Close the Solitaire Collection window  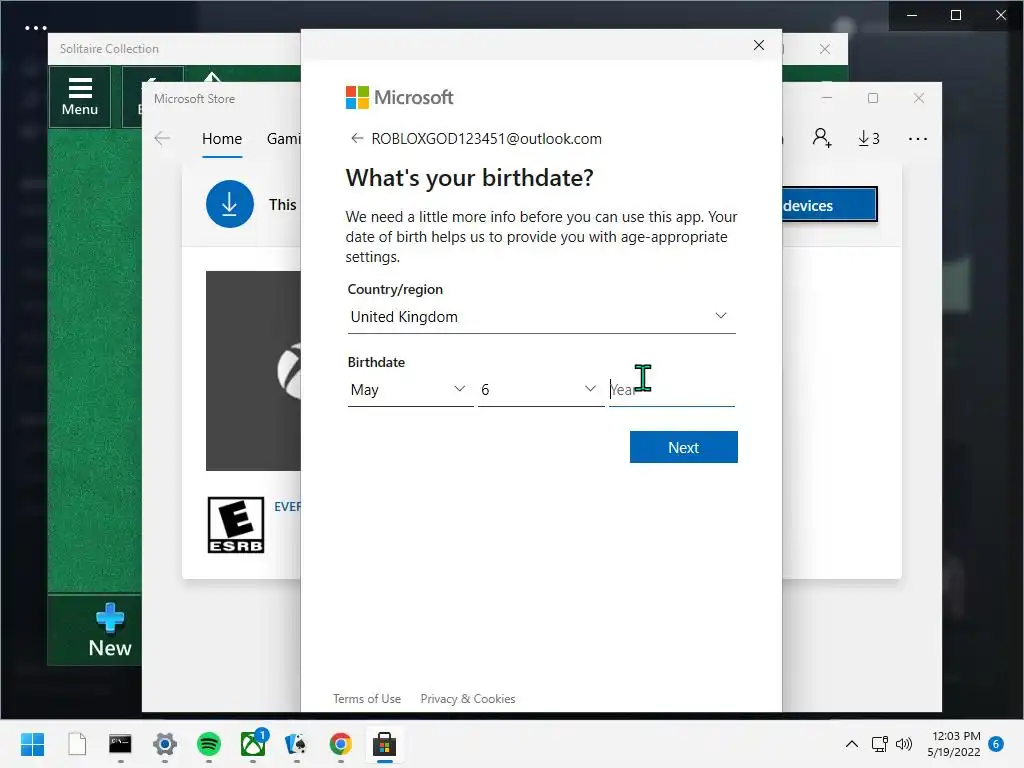[x=825, y=49]
